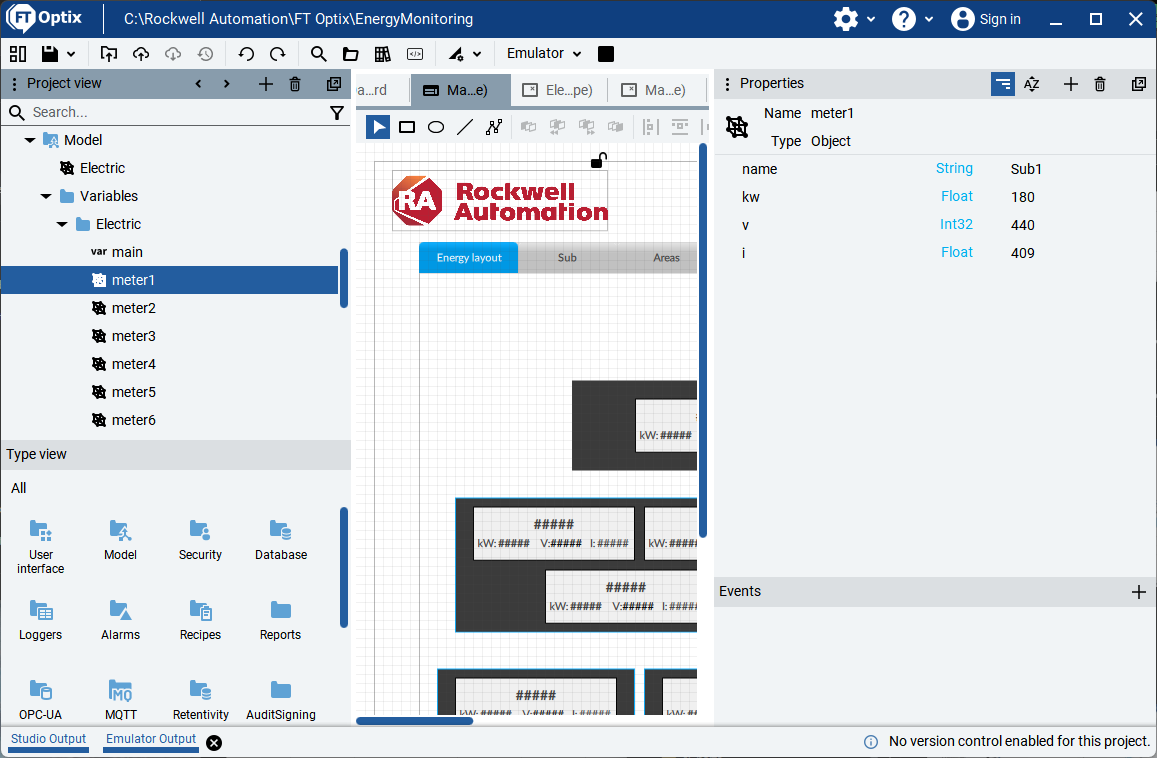Toggle category grouping in Properties panel
Screen dimensions: 1157x758
(x=1002, y=84)
